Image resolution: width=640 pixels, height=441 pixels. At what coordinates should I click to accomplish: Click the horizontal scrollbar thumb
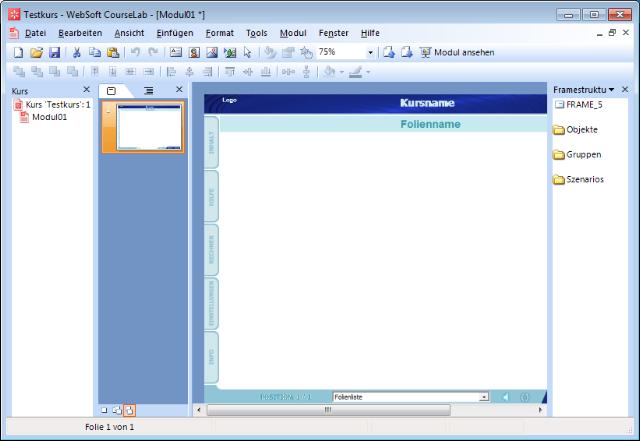click(329, 410)
